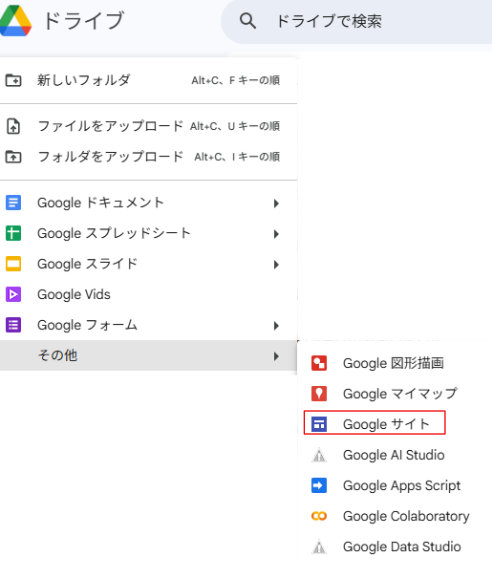Click the Alt+C、I キーの順 shortcut hint
Screen dimensions: 492x563
coord(237,157)
